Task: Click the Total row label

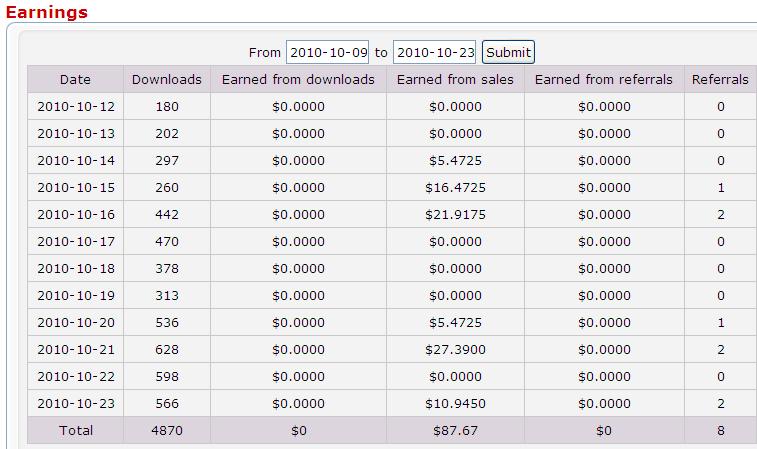Action: click(76, 431)
